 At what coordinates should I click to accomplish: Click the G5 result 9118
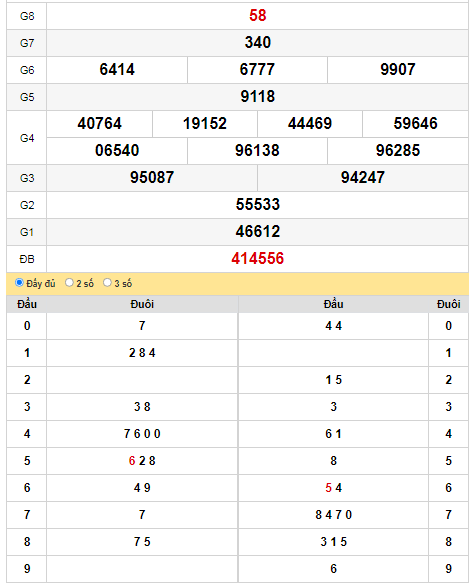coord(258,97)
